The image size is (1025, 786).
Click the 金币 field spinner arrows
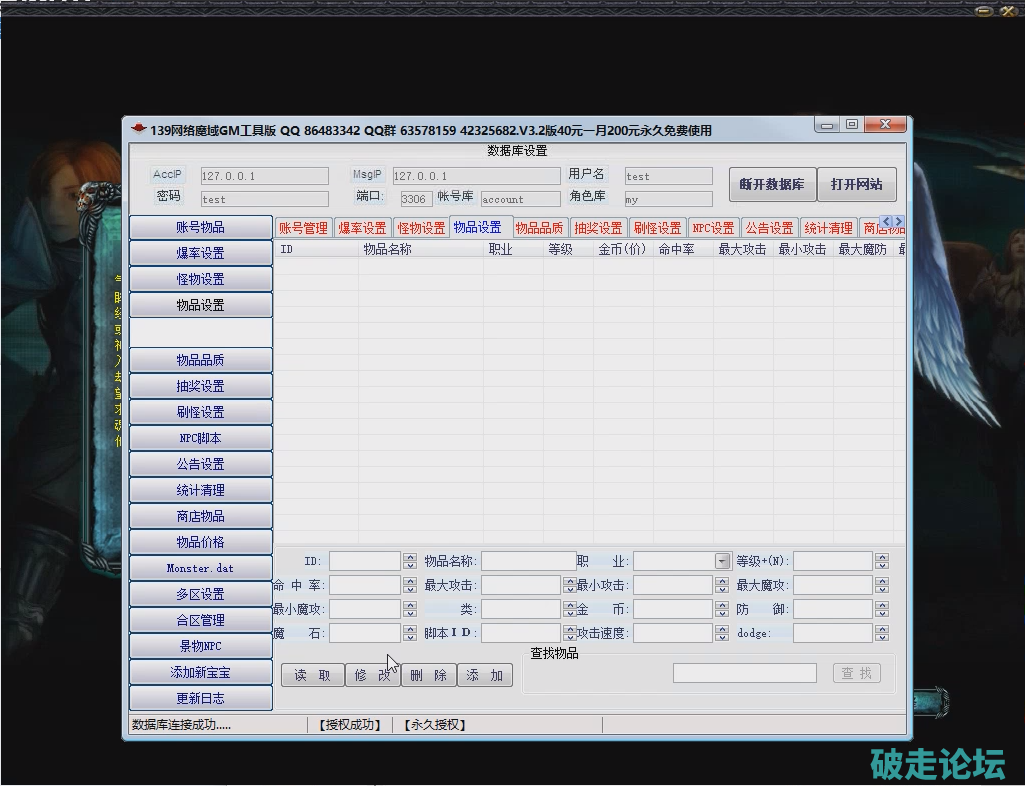tap(722, 609)
